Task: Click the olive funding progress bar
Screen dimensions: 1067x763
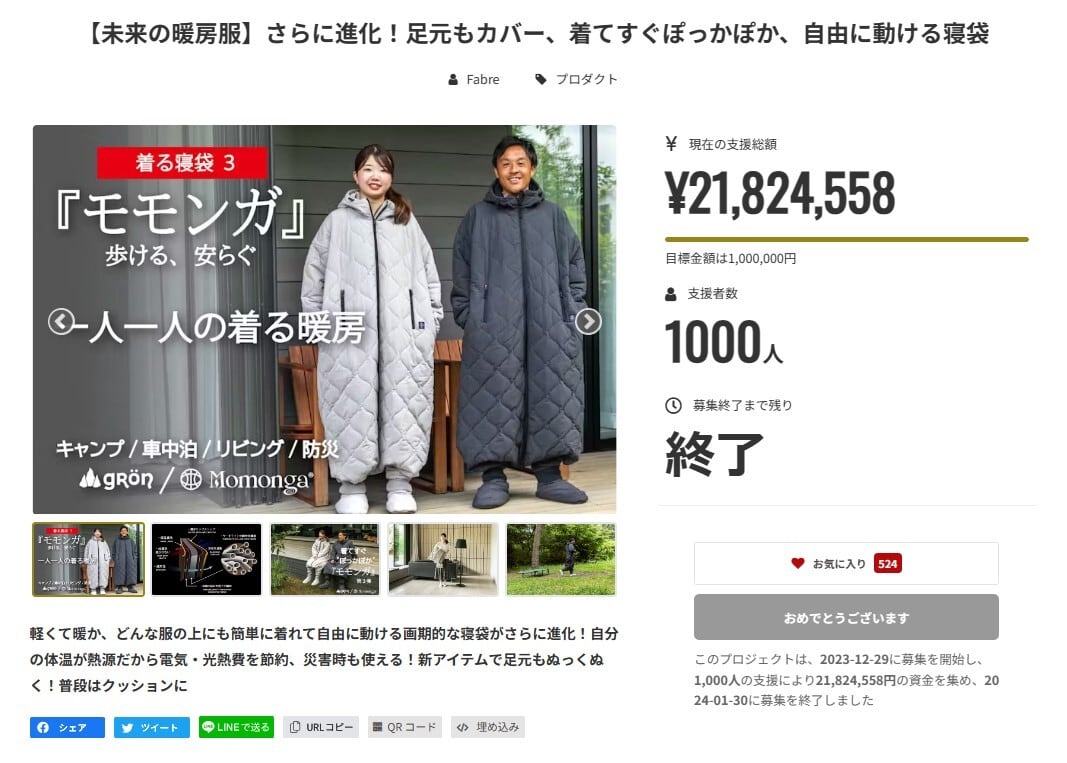Action: click(x=847, y=240)
